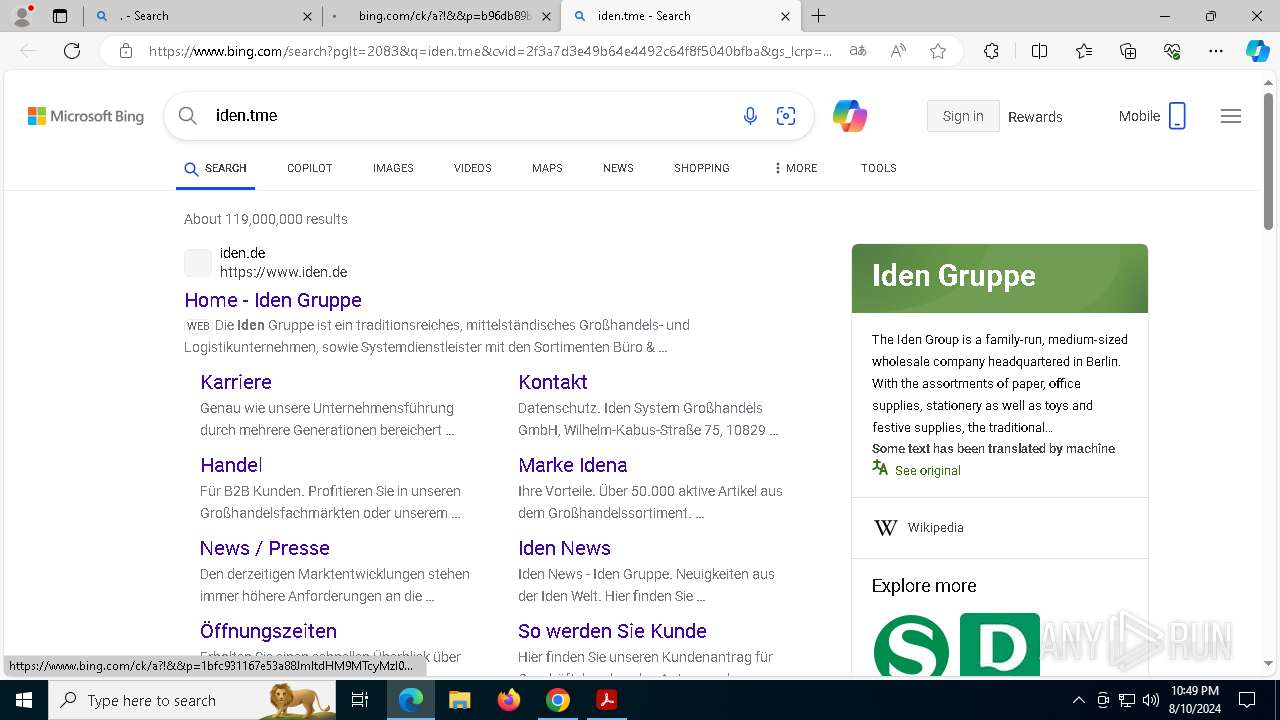Screen dimensions: 1280x720
Task: Open visual search camera icon
Action: 786,116
